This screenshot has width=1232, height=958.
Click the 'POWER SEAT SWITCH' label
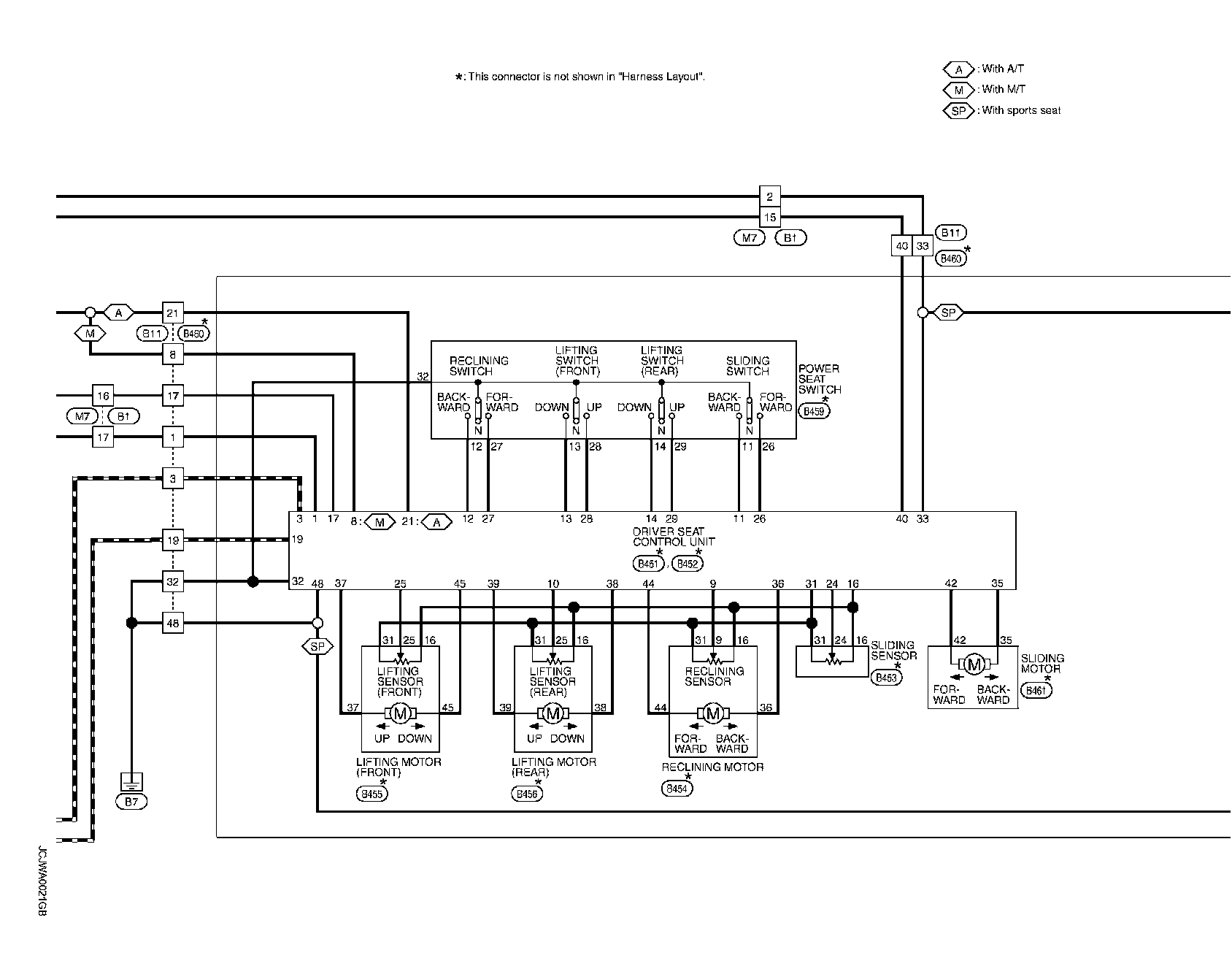[819, 379]
